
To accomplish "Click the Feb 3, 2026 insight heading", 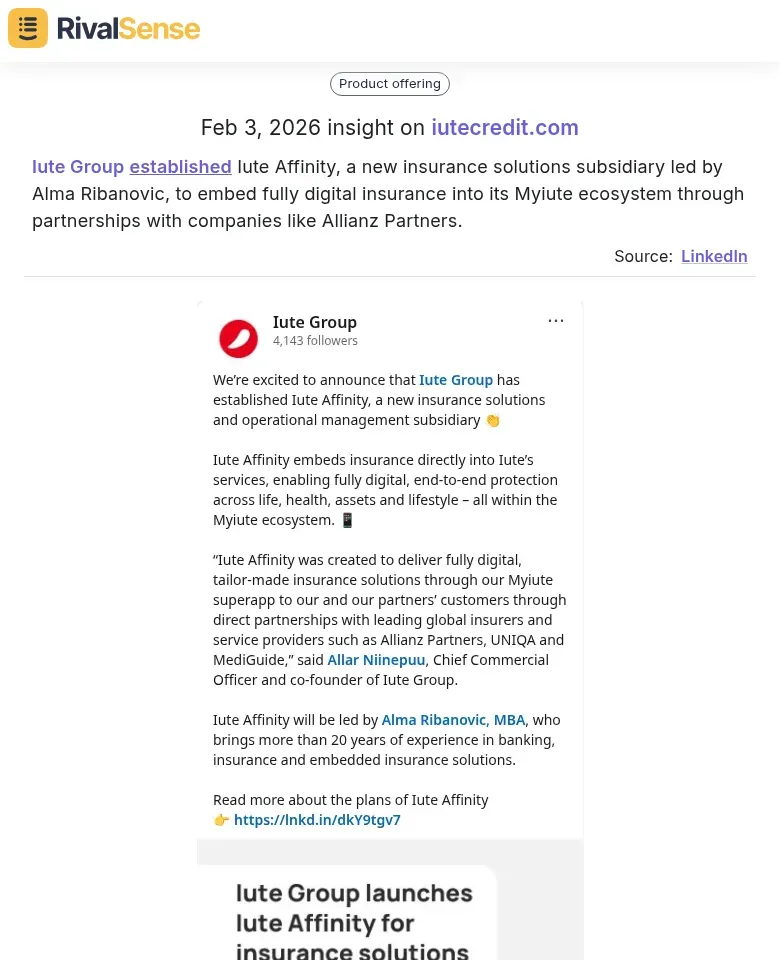I will point(312,128).
